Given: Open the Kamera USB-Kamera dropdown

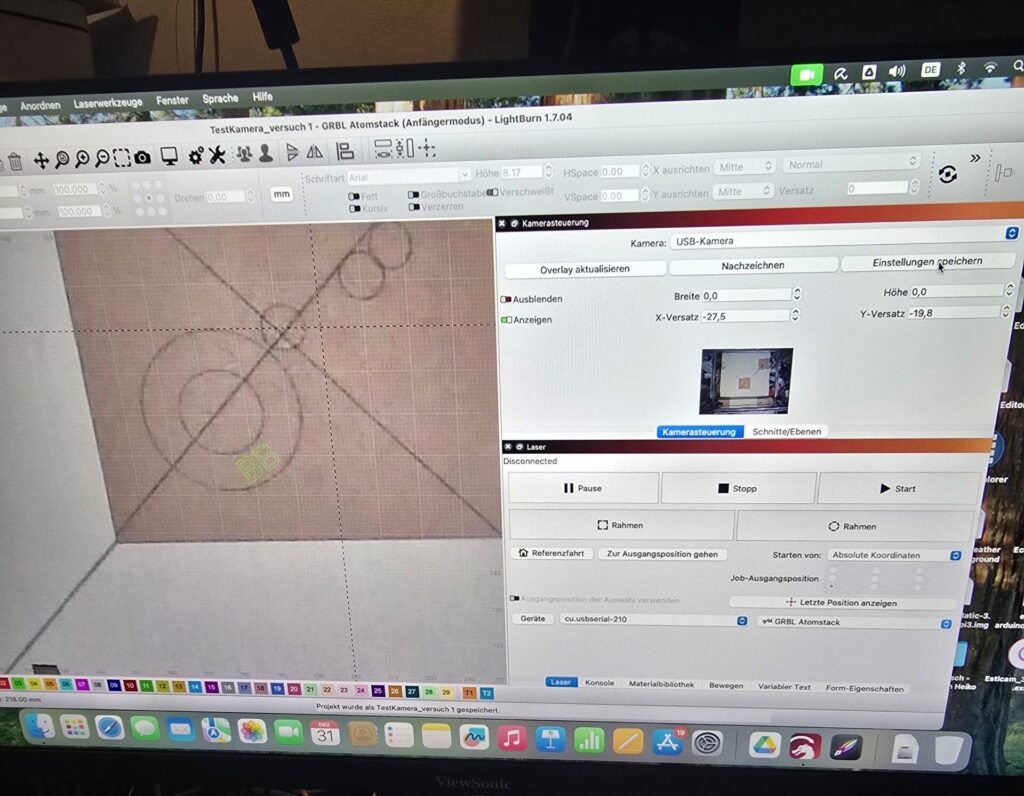Looking at the screenshot, I should pos(842,239).
